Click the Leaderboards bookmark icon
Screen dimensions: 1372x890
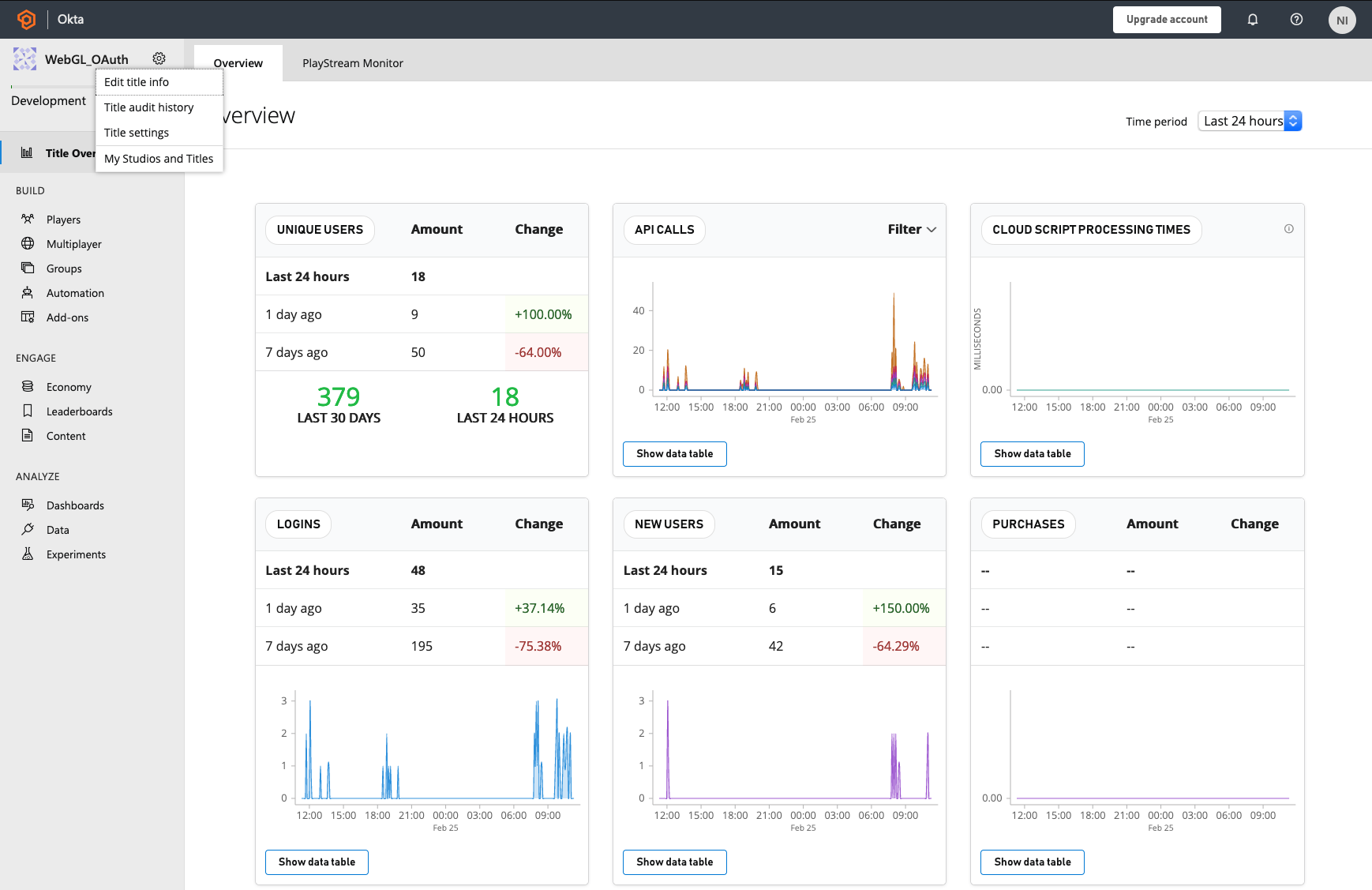point(28,411)
